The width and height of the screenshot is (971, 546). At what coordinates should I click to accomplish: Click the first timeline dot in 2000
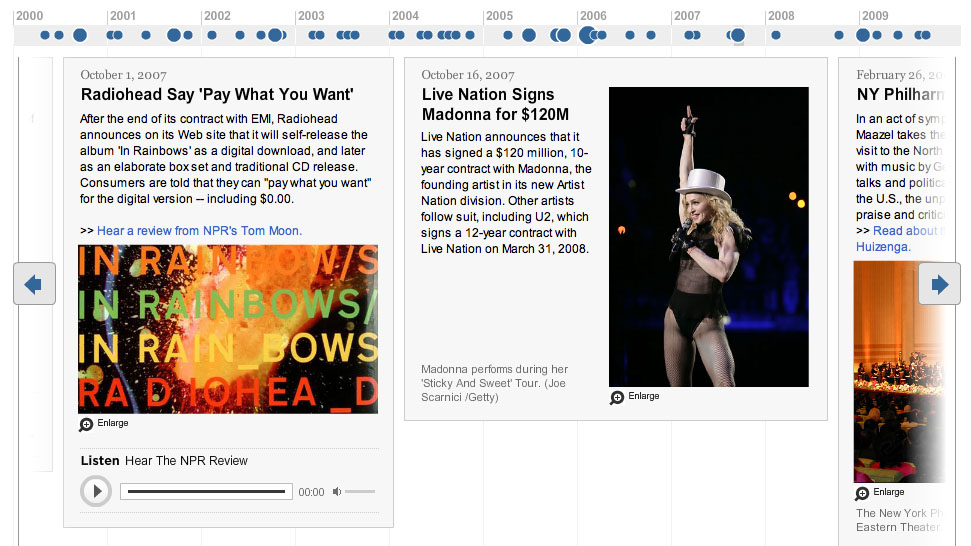[x=45, y=35]
